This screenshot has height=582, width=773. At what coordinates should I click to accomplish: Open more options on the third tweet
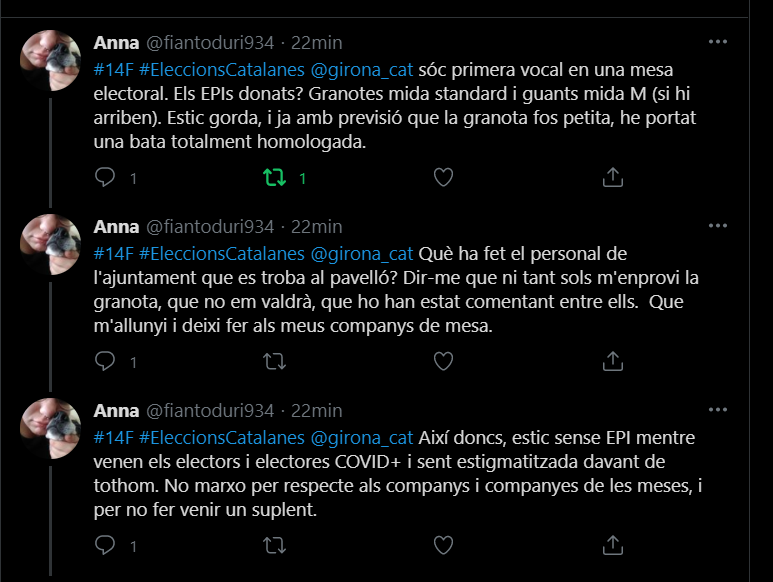[x=717, y=410]
